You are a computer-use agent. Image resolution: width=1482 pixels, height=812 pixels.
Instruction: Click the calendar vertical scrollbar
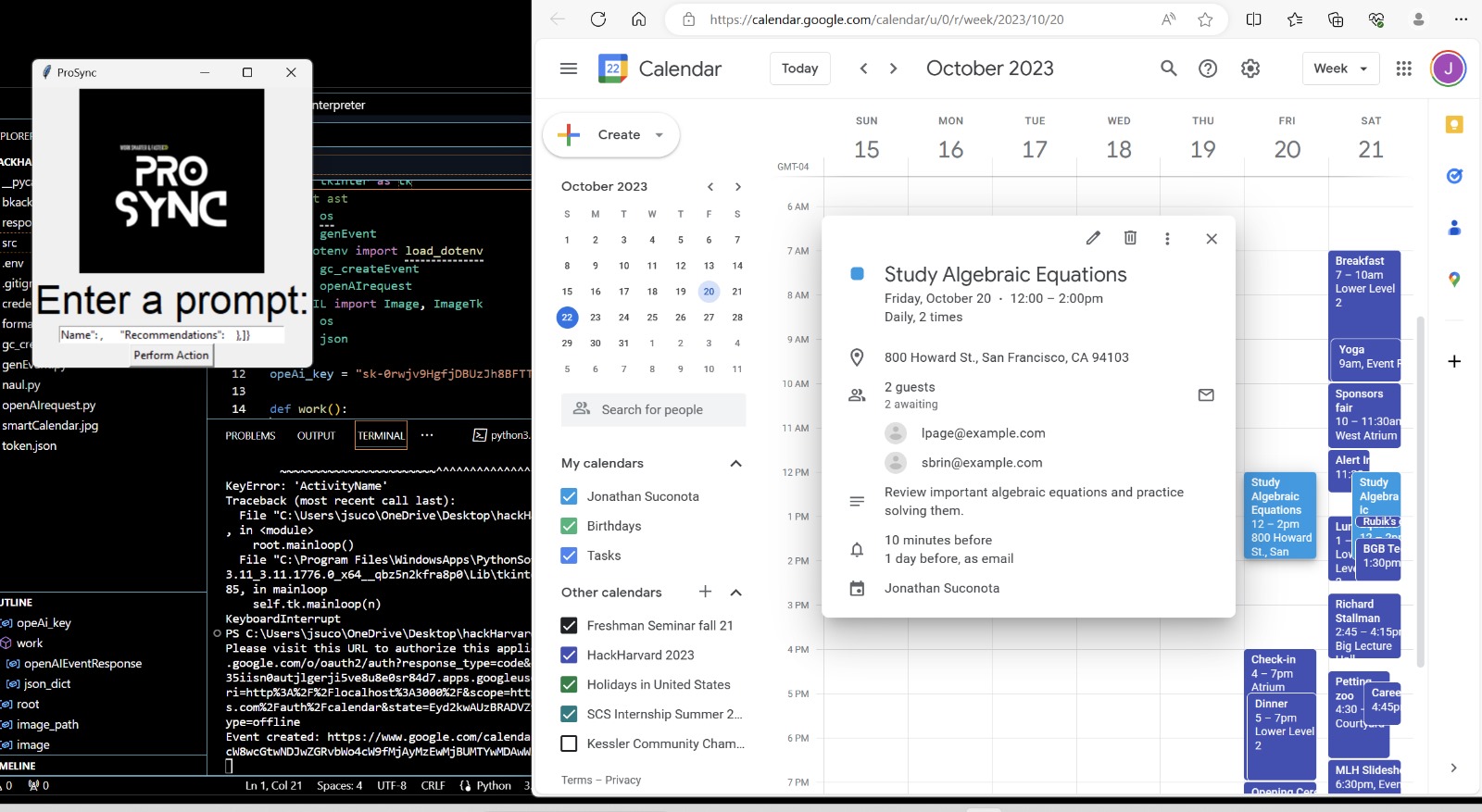point(1421,491)
